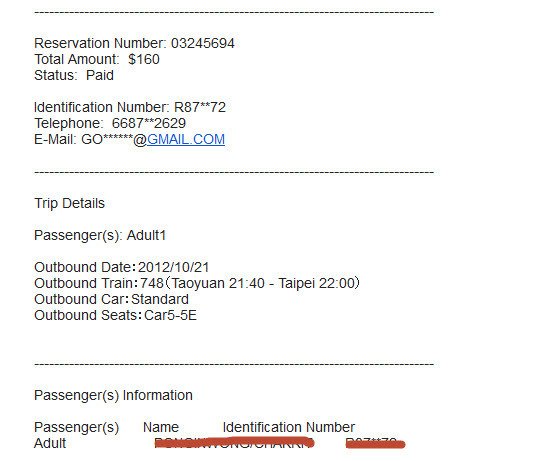Click the Total Amount $160 text

[x=97, y=59]
